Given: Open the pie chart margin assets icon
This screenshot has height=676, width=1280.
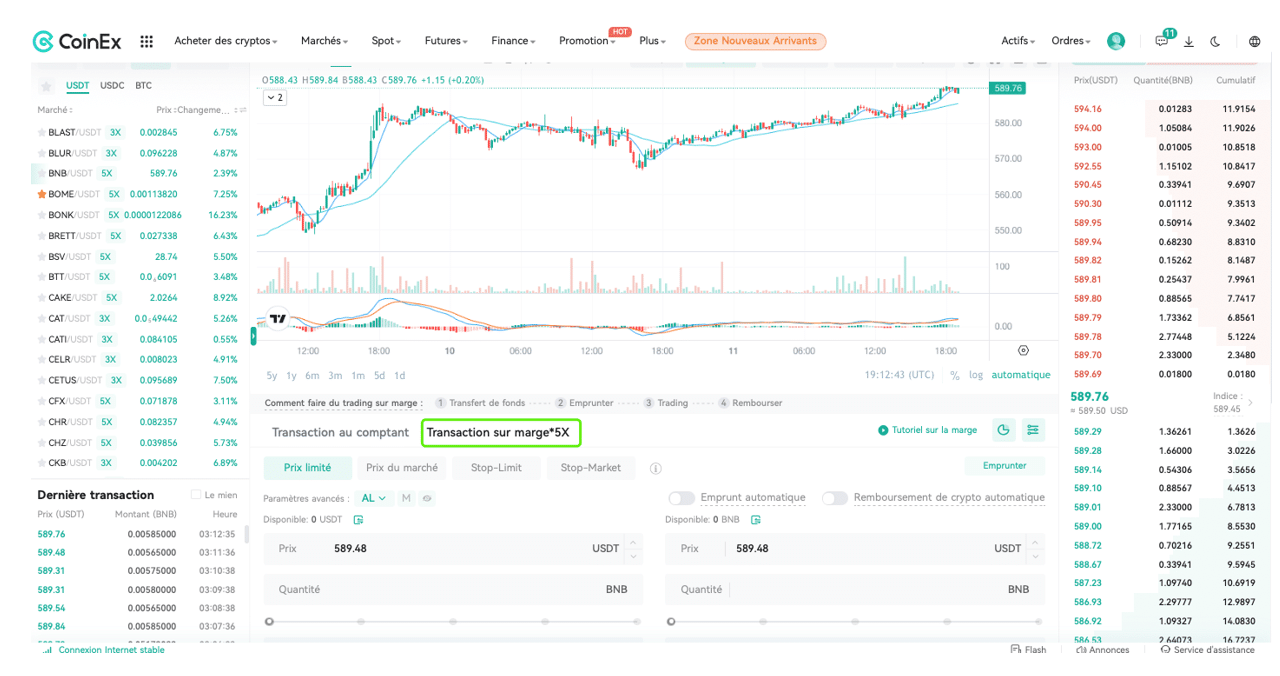Looking at the screenshot, I should (1003, 430).
